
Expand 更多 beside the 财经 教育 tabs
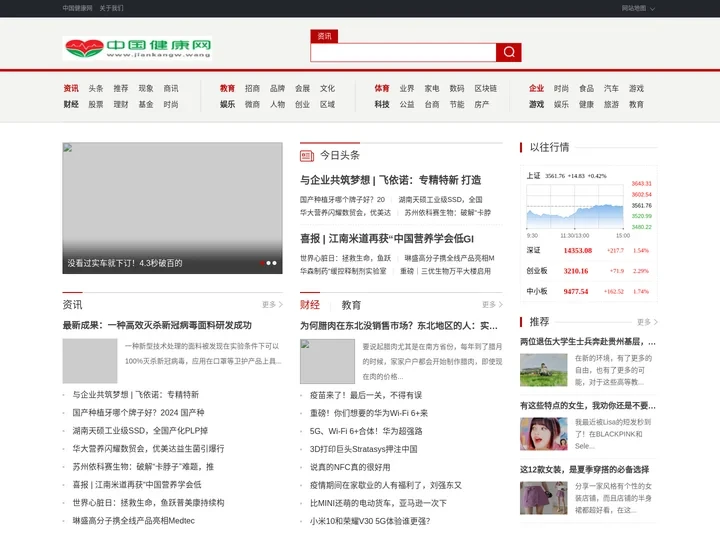click(x=492, y=304)
